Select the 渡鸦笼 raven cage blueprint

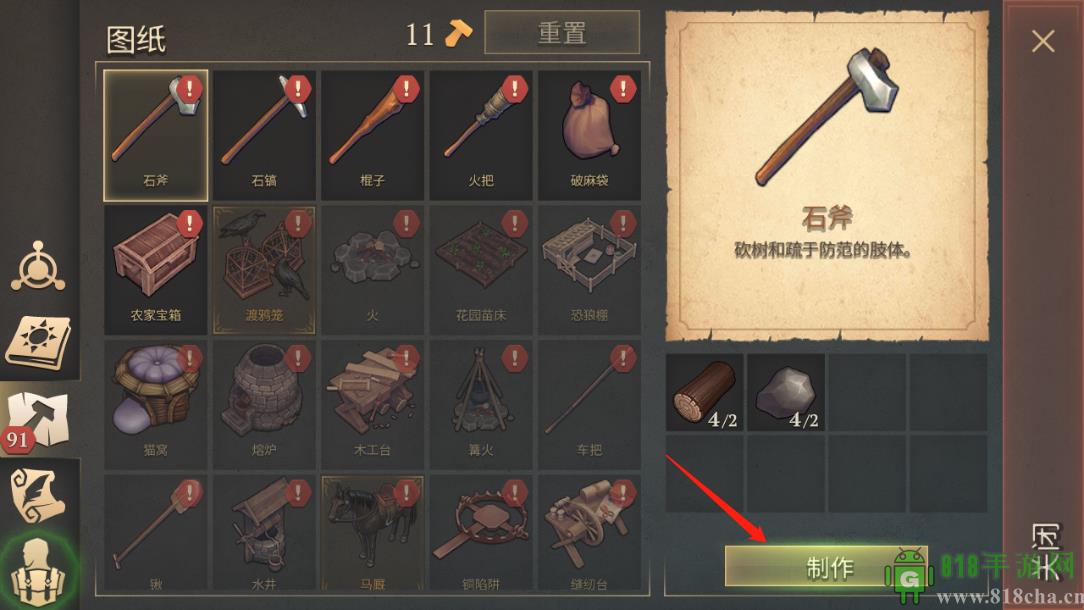coord(264,270)
